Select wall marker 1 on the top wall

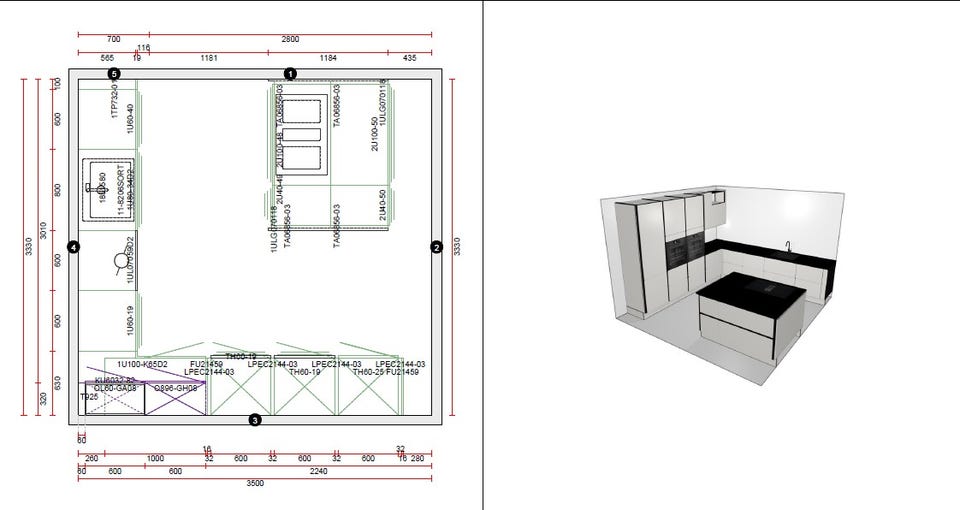(x=290, y=74)
